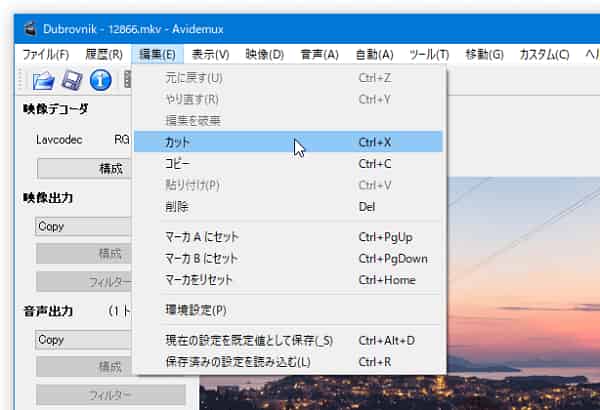Open the 表示(V) menu

(210, 54)
